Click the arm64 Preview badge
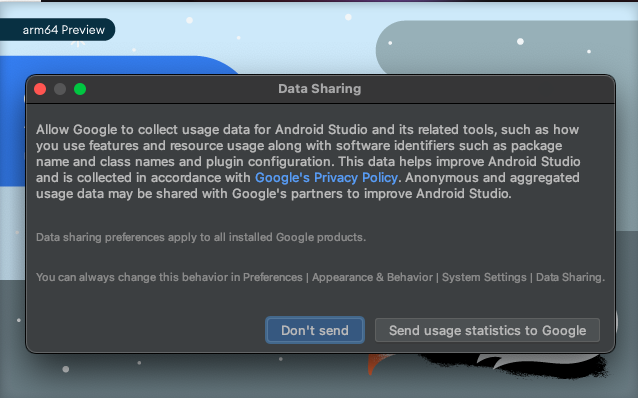 (57, 30)
